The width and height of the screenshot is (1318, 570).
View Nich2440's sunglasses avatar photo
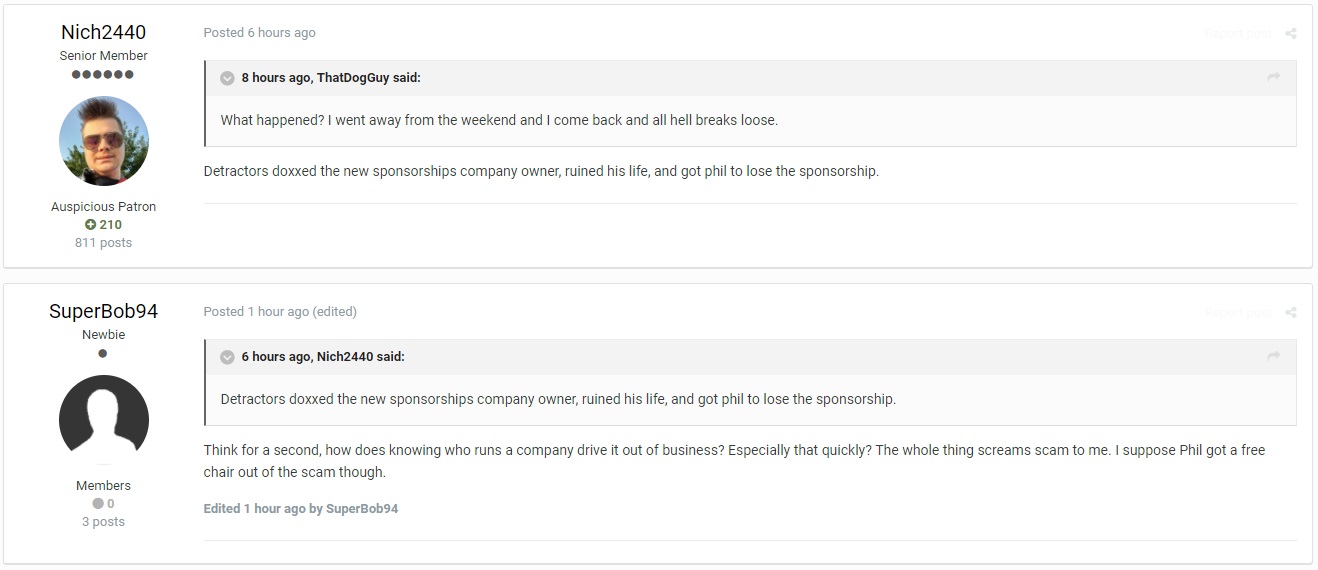tap(104, 141)
